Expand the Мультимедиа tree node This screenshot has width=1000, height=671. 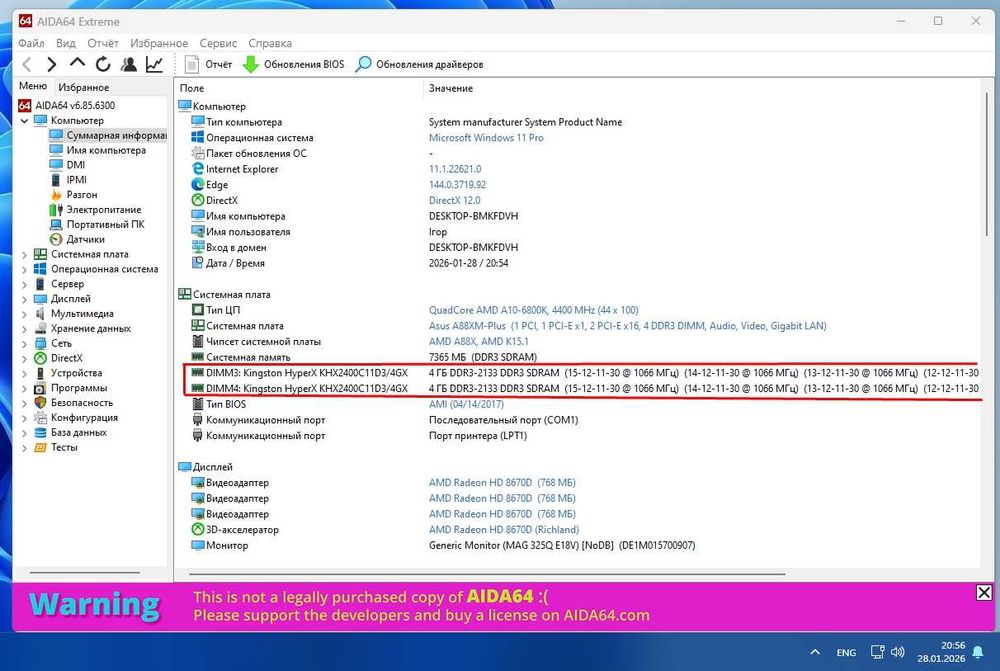(24, 314)
